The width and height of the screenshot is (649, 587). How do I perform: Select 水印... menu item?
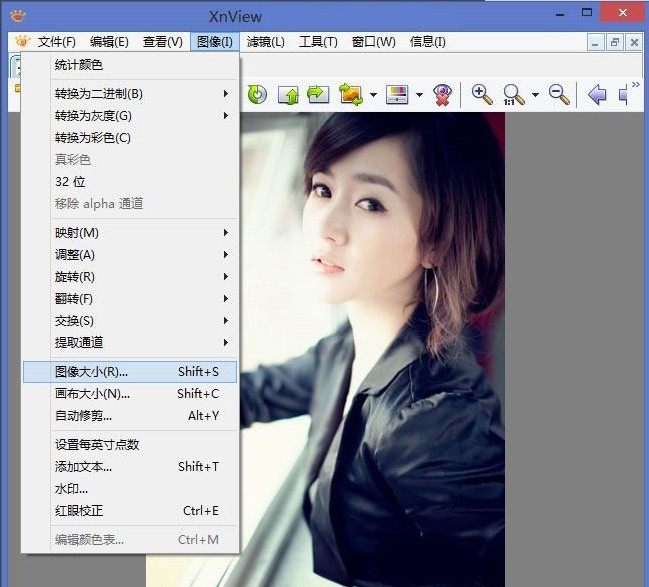pos(130,489)
